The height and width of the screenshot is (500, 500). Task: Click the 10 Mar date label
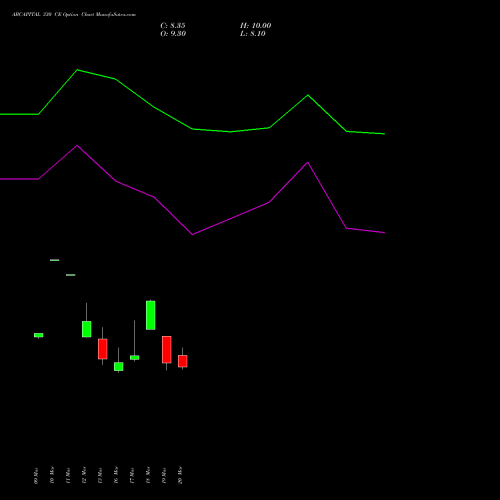point(52,475)
